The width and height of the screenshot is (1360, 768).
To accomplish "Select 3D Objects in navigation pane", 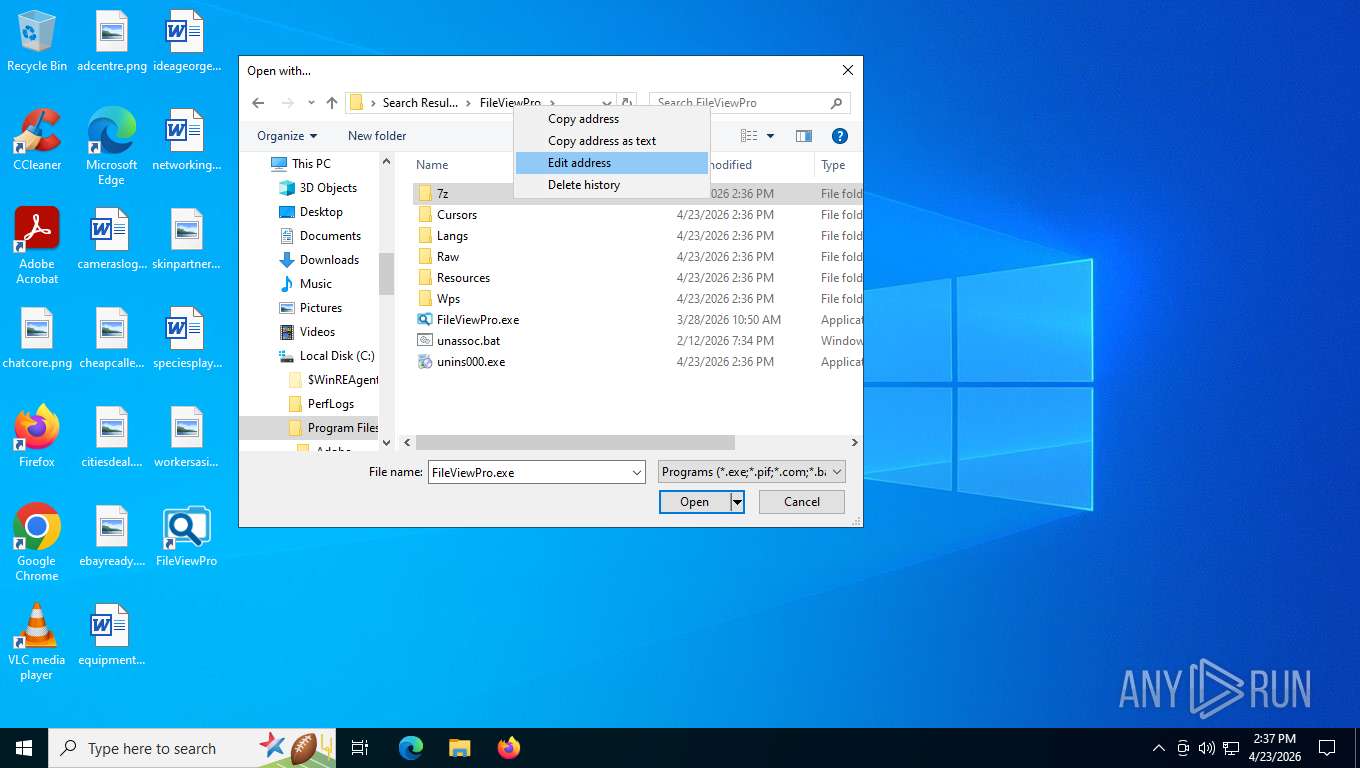I will (328, 188).
